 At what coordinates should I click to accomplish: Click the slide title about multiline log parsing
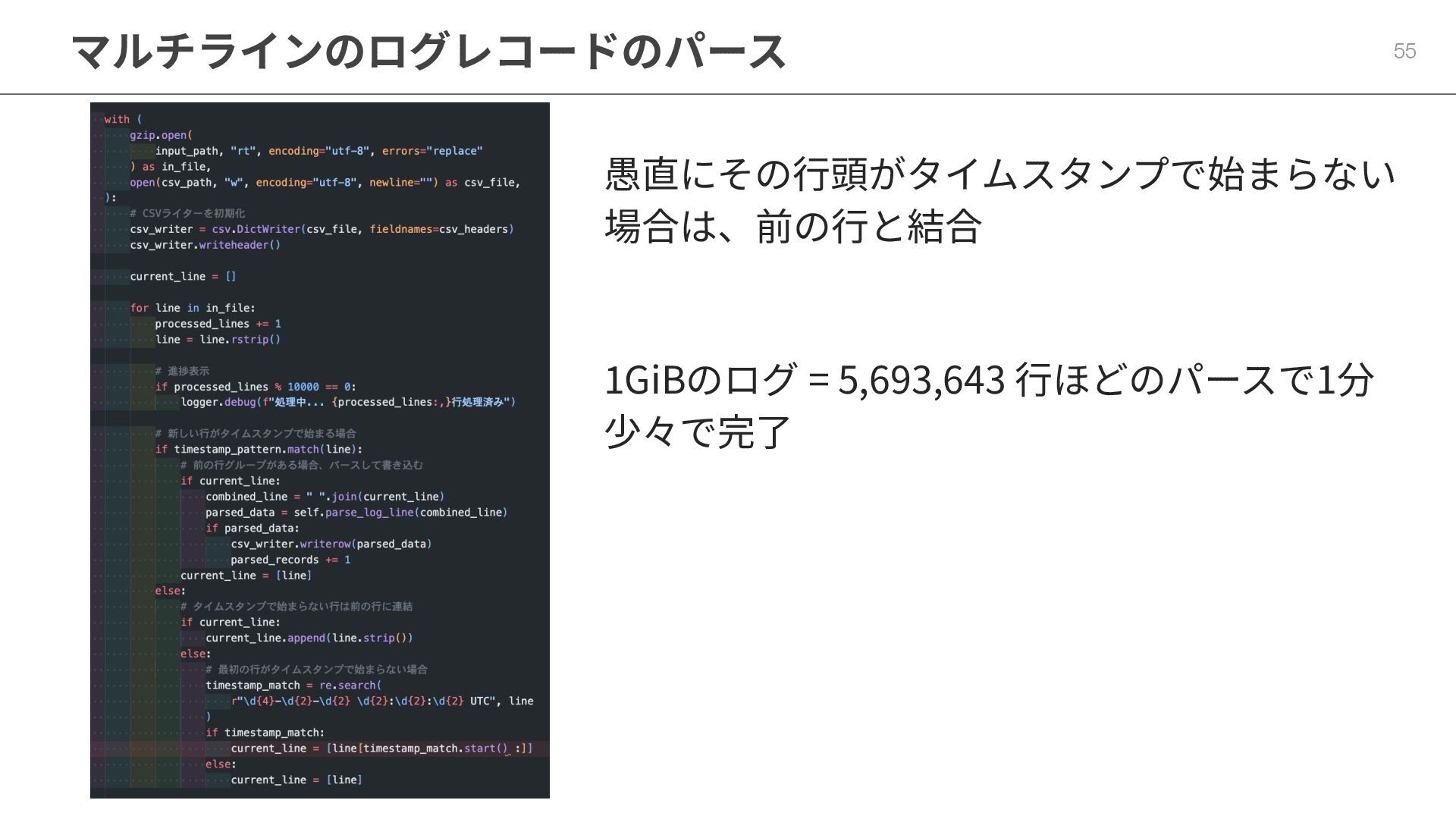[428, 52]
